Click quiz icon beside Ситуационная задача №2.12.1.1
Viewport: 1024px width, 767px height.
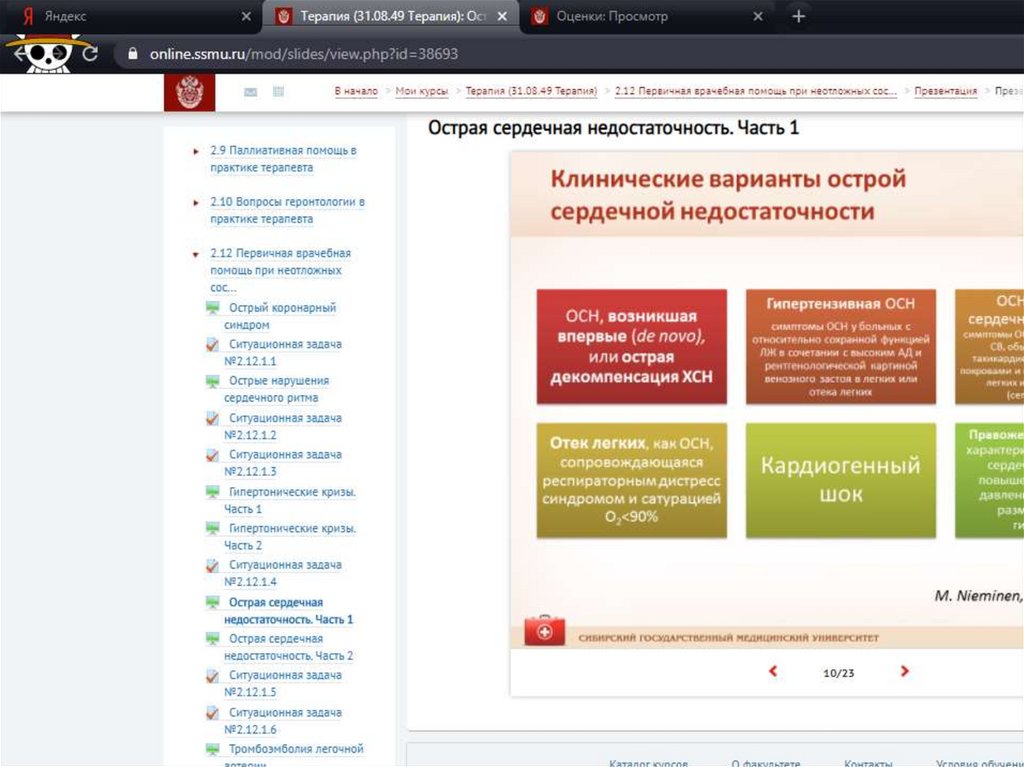click(x=213, y=344)
